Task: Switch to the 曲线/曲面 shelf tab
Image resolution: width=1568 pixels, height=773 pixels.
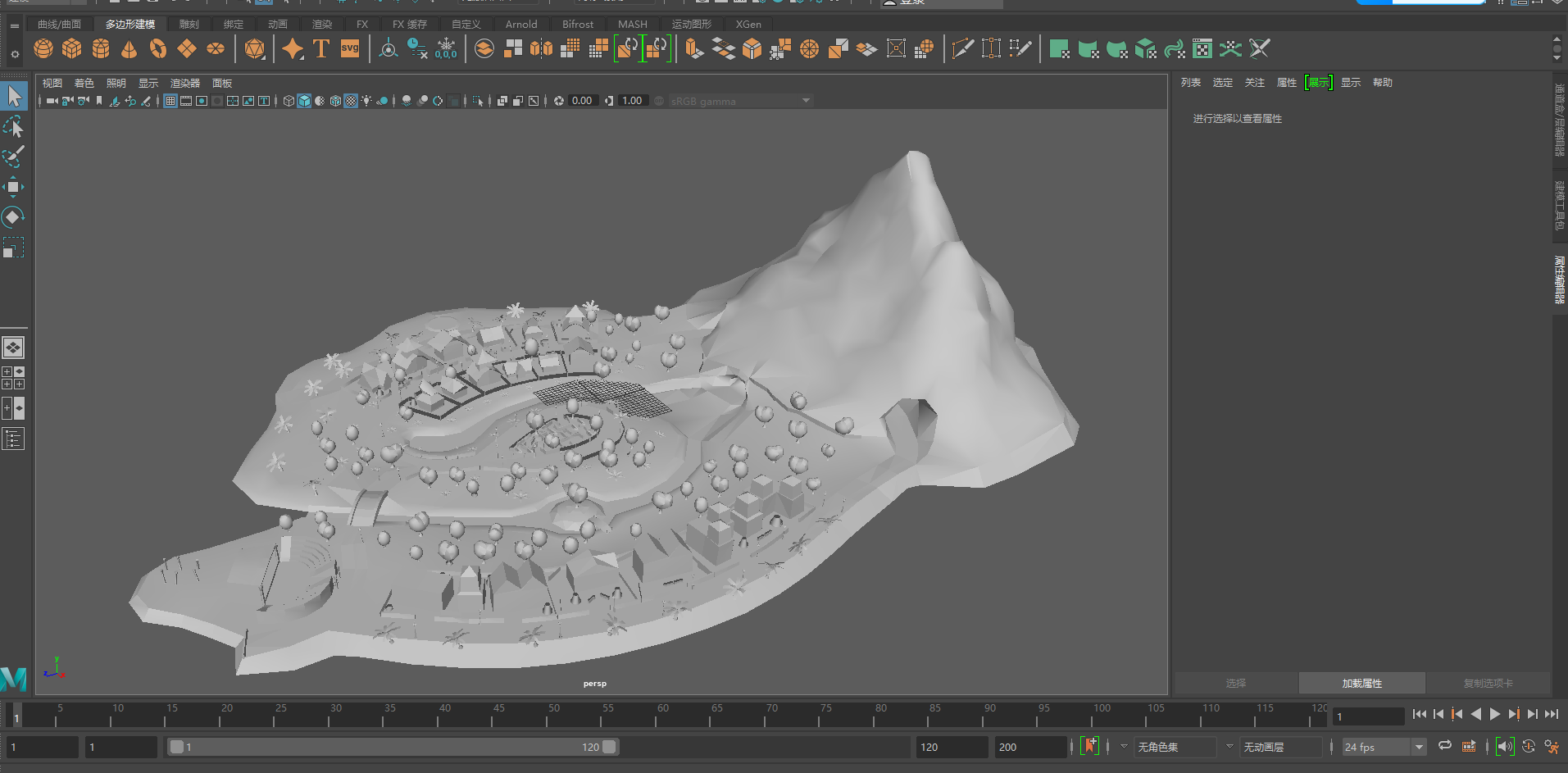Action: (x=60, y=25)
